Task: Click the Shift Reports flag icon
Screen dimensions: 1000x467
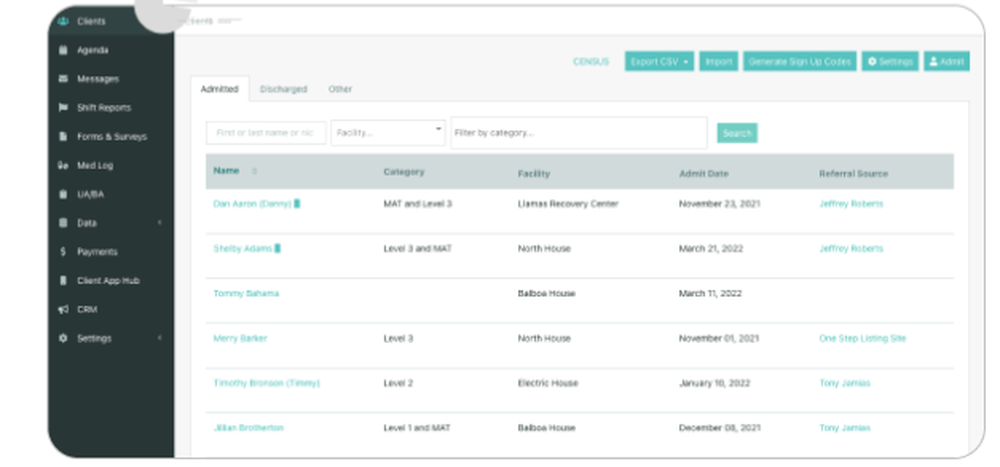Action: pyautogui.click(x=62, y=107)
